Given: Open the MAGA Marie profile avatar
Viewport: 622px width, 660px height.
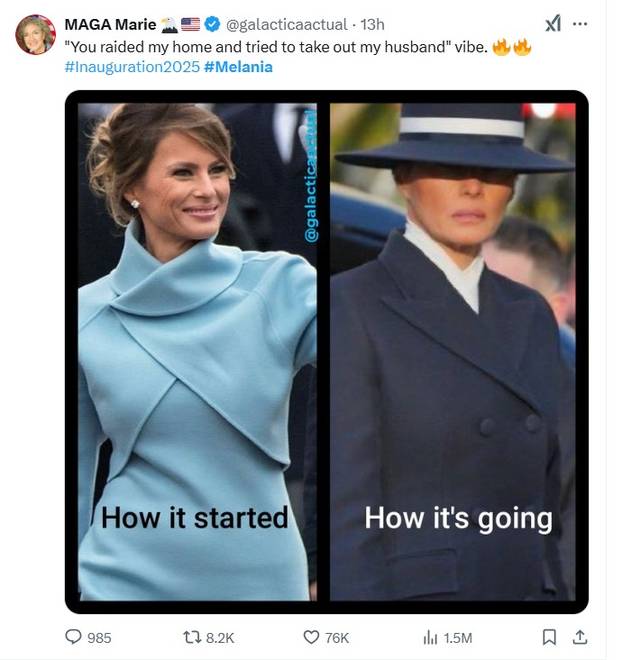Looking at the screenshot, I should pyautogui.click(x=35, y=35).
